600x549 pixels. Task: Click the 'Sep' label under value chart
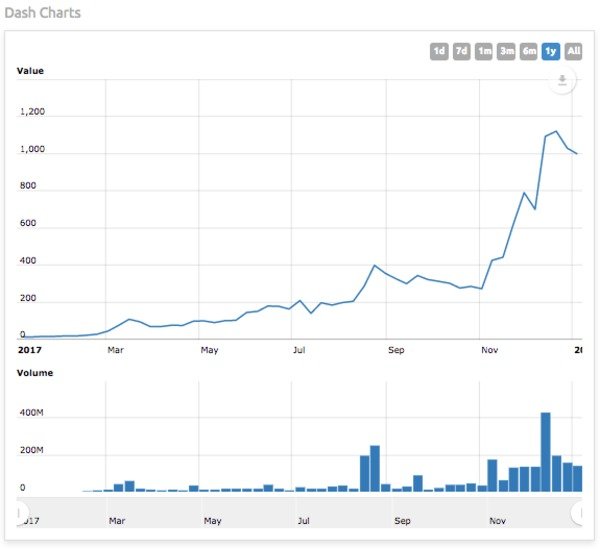[x=396, y=350]
